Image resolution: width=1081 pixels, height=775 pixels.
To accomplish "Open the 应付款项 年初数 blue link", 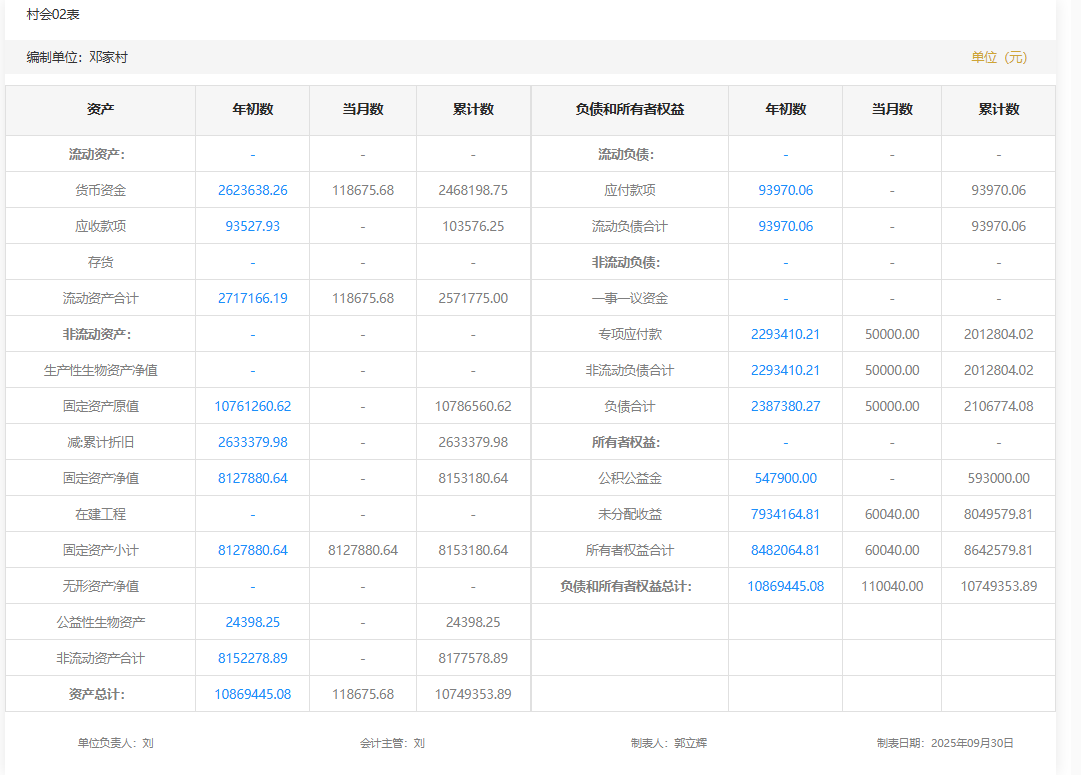I will [x=785, y=190].
